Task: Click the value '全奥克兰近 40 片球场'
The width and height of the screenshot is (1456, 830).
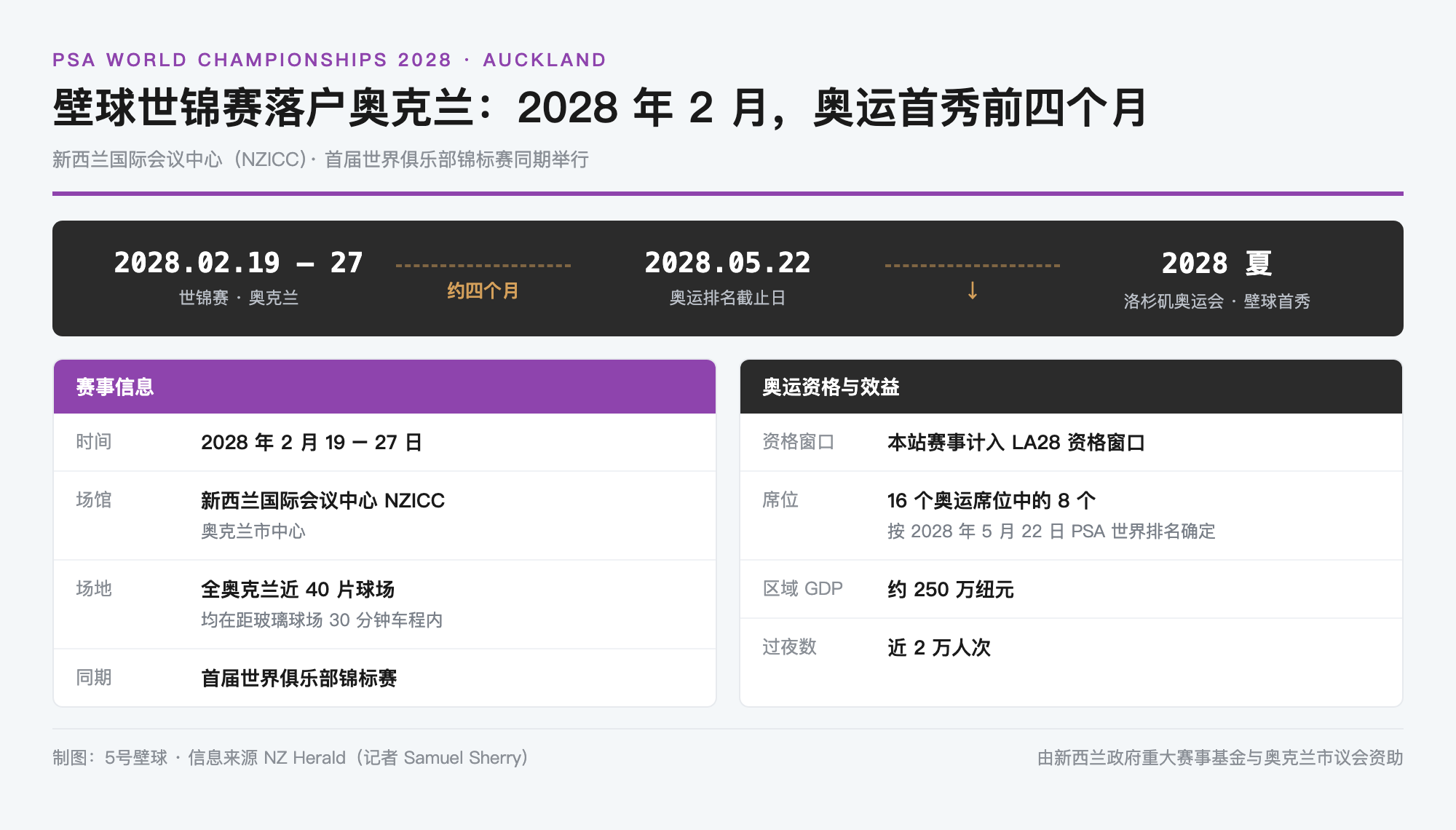Action: tap(298, 589)
